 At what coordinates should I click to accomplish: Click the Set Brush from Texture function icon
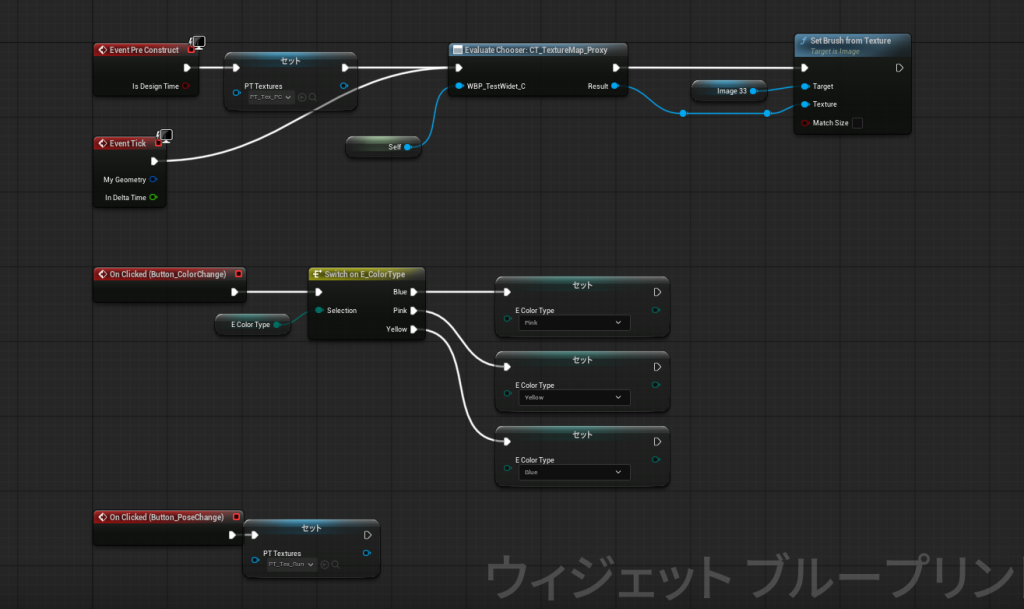[x=803, y=41]
